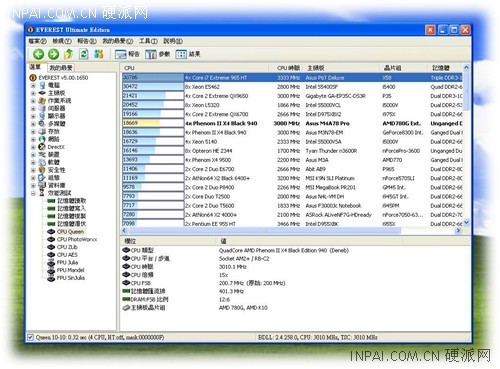500x369 pixels.
Task: Switch to the 選單 tab in left panel
Action: 35,67
